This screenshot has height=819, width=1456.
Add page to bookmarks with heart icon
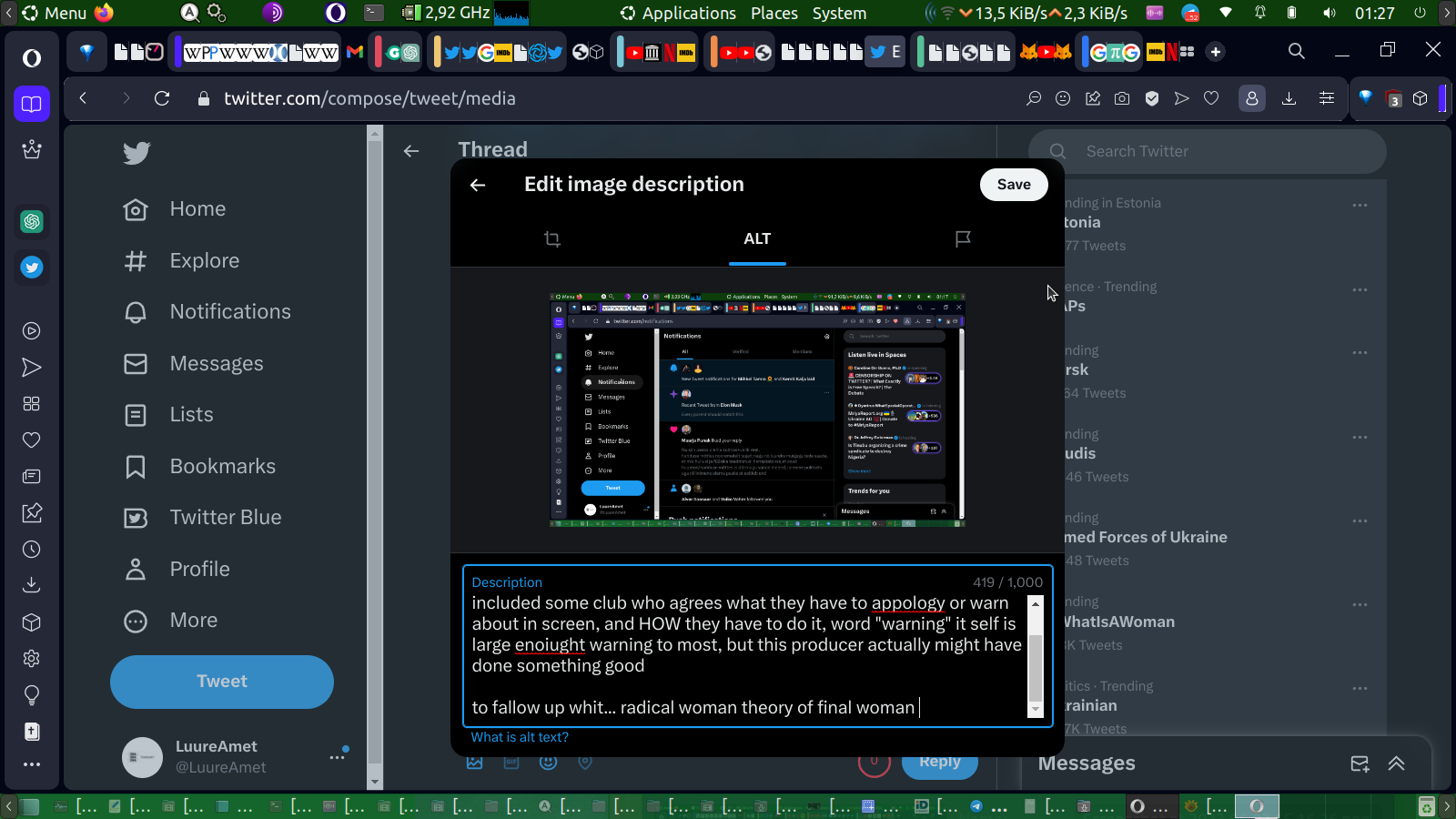click(x=1211, y=98)
